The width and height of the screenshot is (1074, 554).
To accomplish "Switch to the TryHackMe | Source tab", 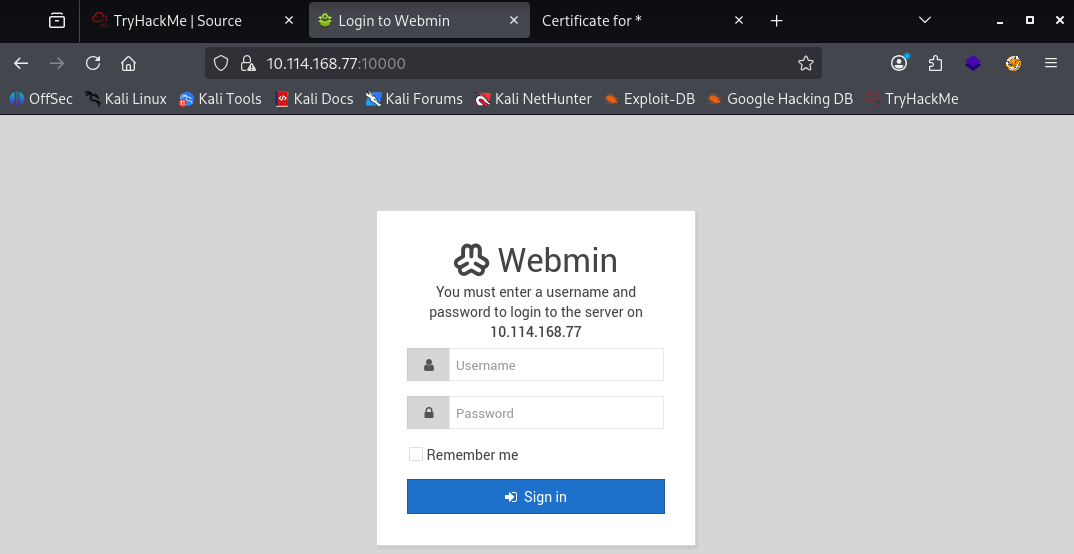I will coord(178,20).
